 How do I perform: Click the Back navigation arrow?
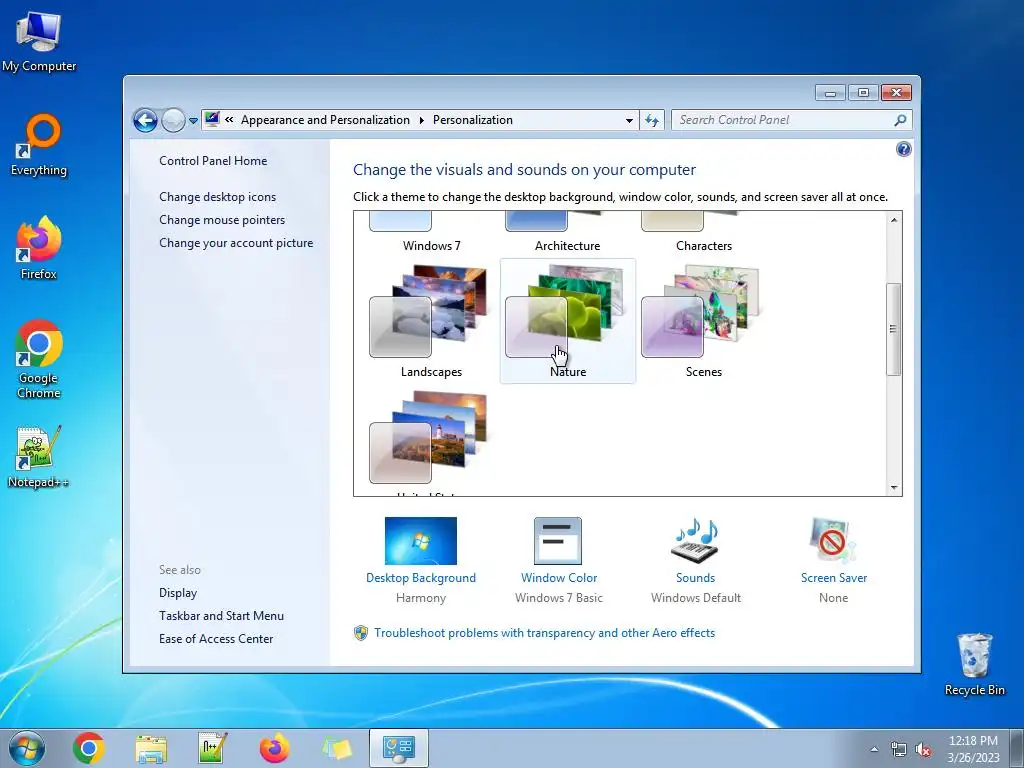(x=145, y=120)
